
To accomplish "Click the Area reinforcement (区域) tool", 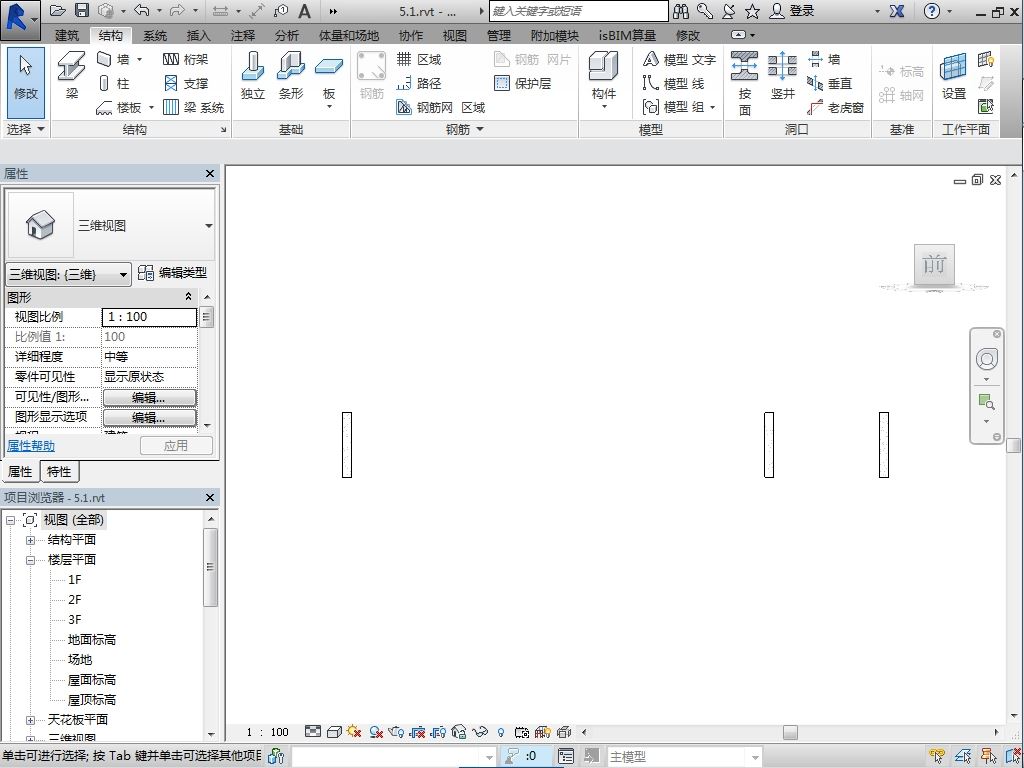I will point(419,59).
